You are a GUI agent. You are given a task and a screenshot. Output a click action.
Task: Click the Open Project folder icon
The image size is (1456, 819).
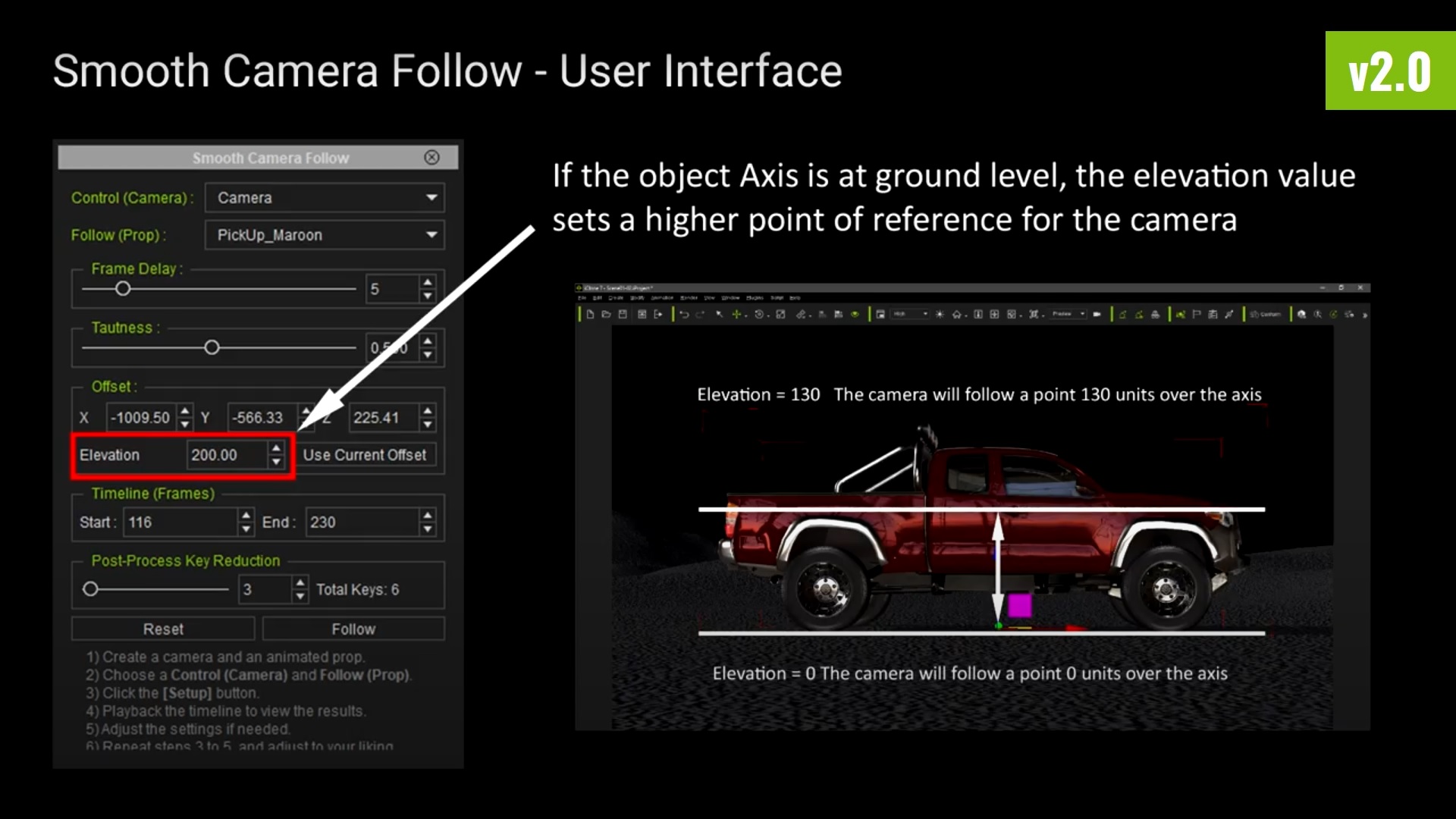click(606, 314)
